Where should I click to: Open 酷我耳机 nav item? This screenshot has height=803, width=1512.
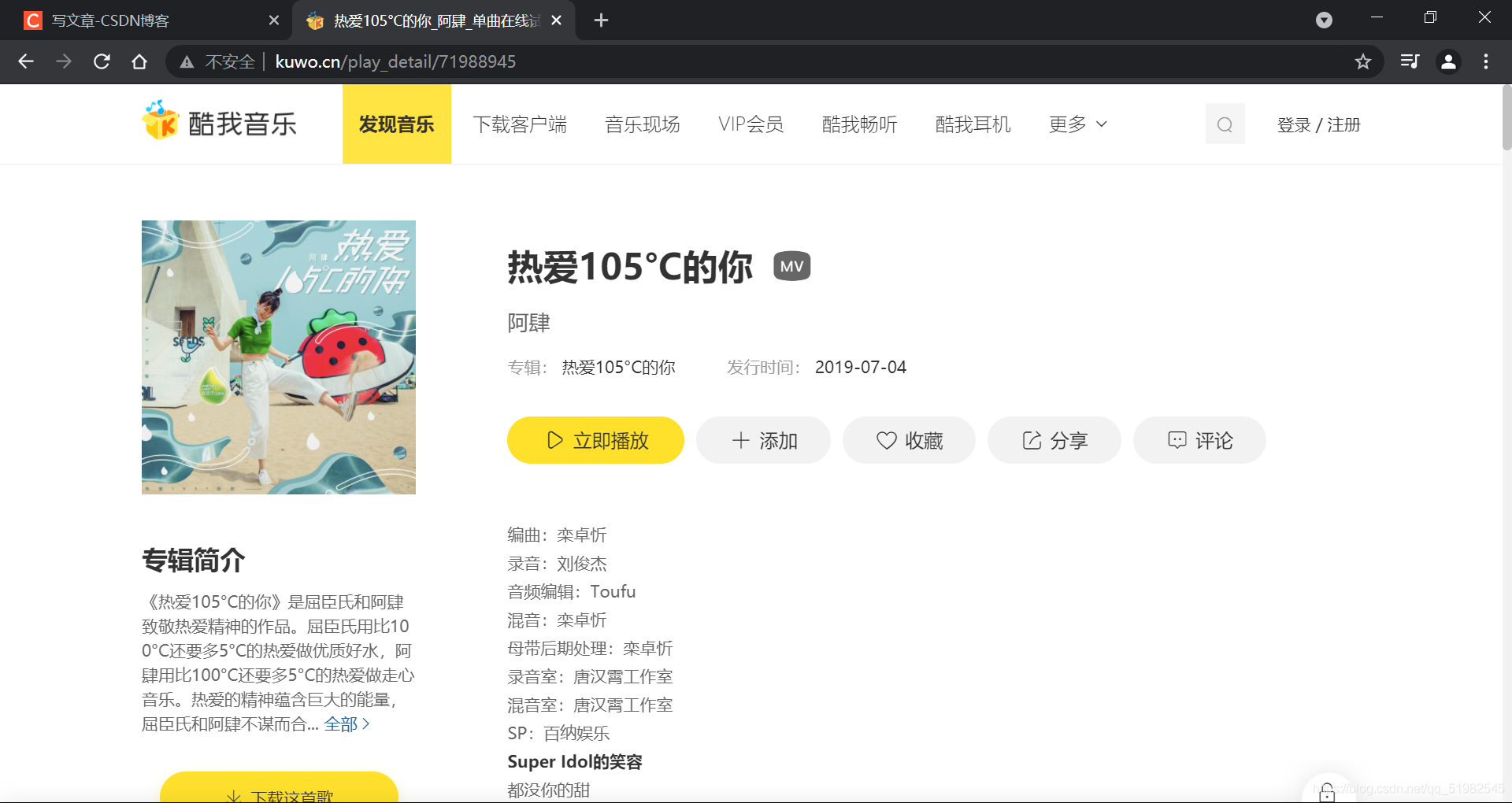(973, 124)
